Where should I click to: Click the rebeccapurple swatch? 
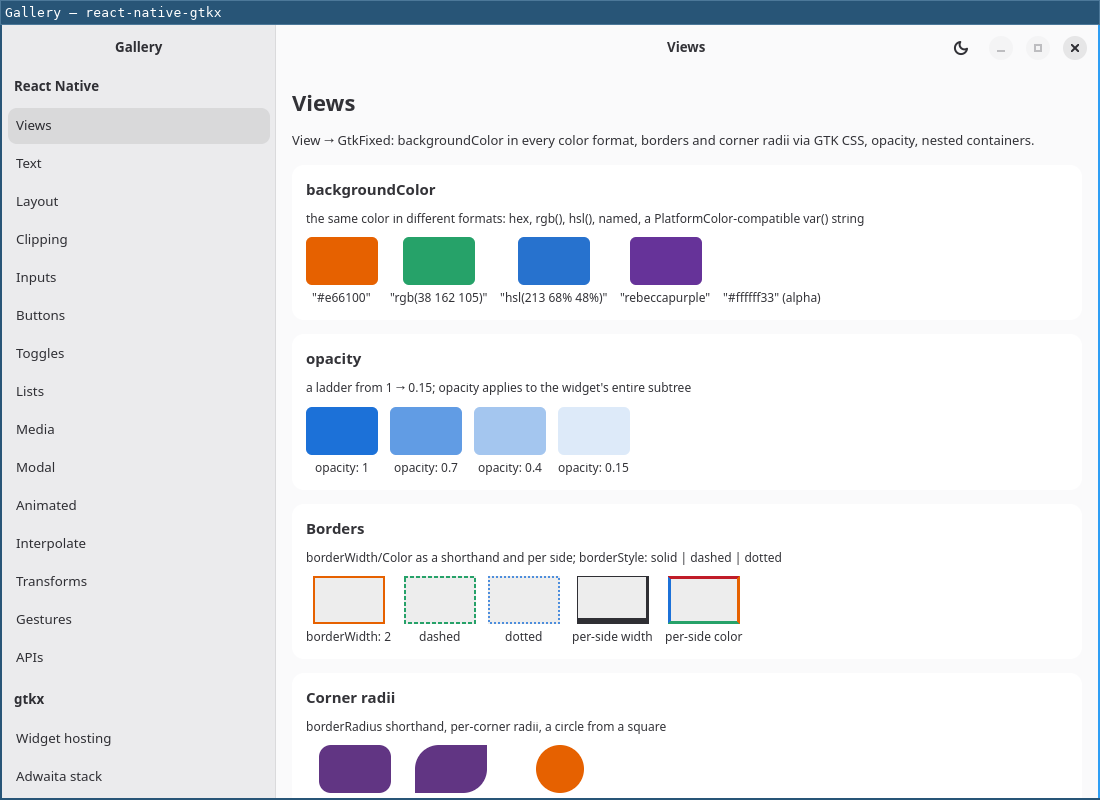[x=666, y=261]
